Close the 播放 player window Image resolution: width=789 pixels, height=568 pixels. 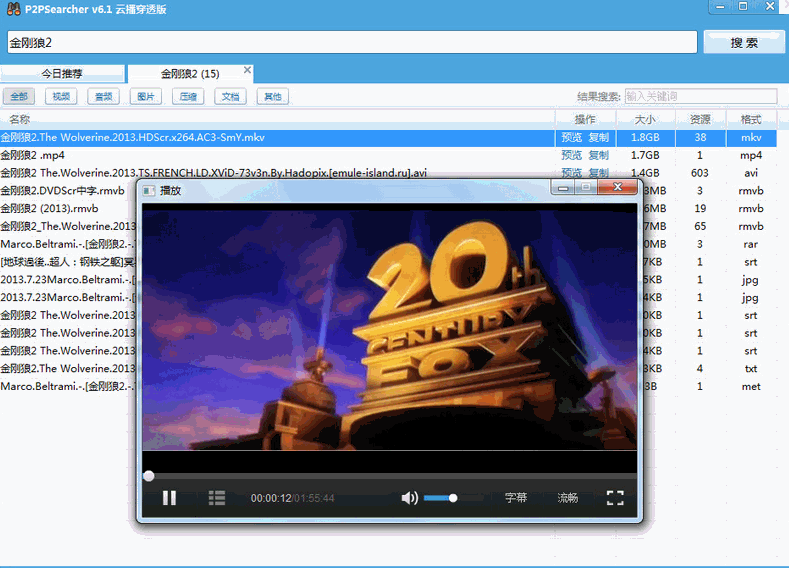(x=618, y=187)
